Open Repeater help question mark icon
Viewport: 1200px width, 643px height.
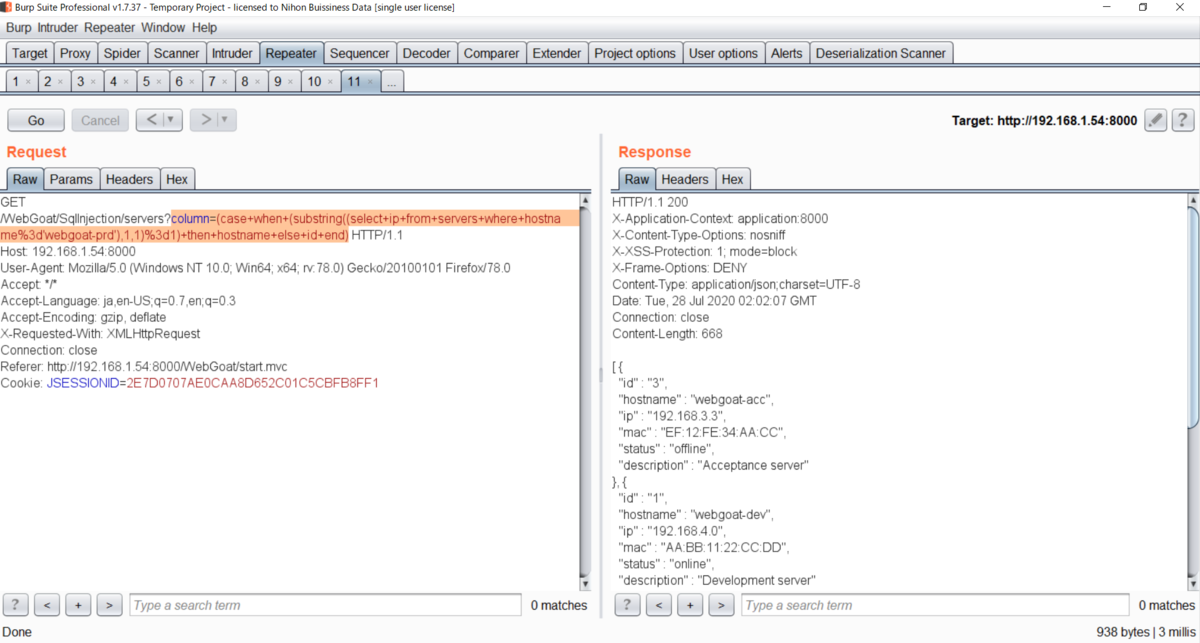pos(1182,120)
